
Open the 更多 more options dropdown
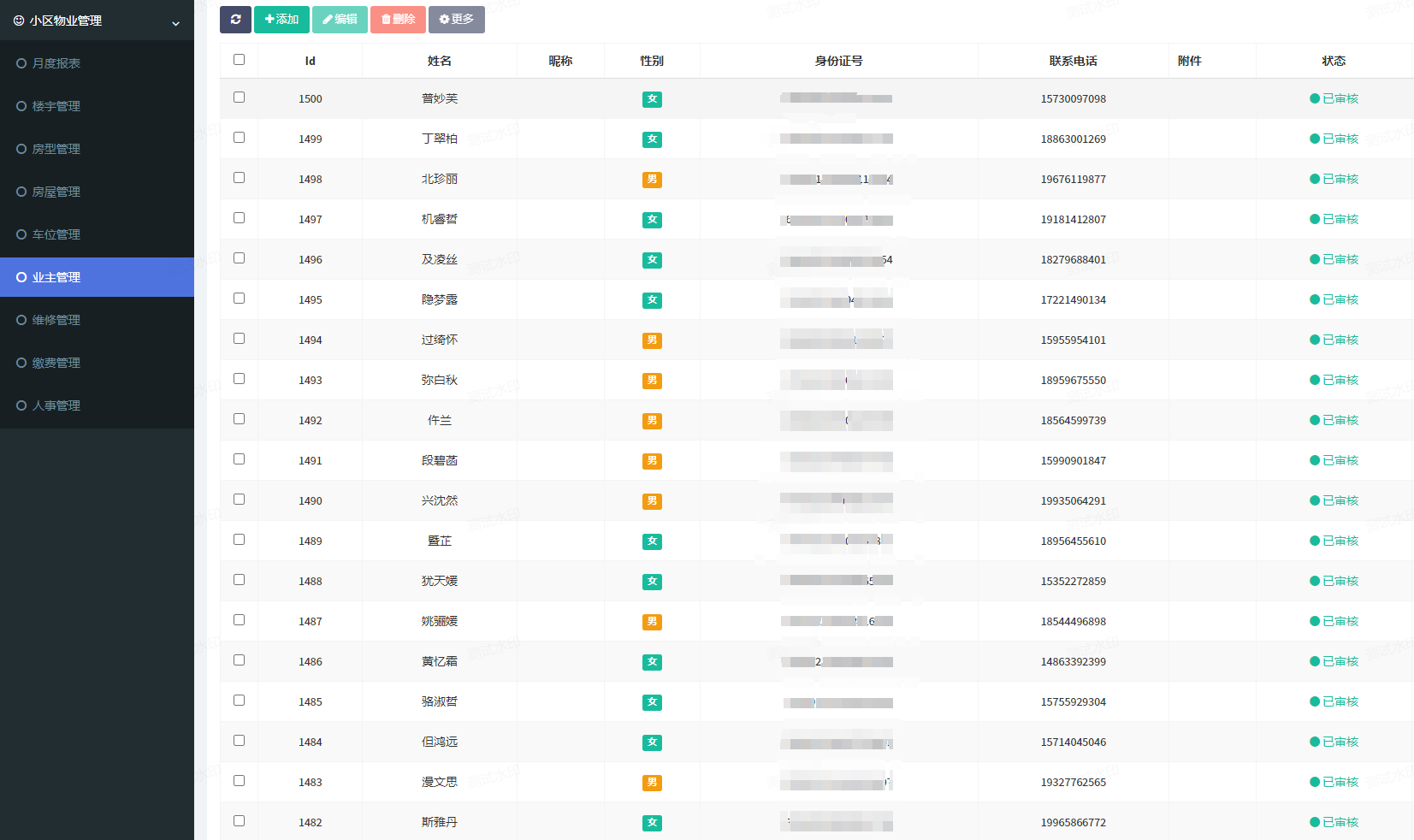coord(456,20)
